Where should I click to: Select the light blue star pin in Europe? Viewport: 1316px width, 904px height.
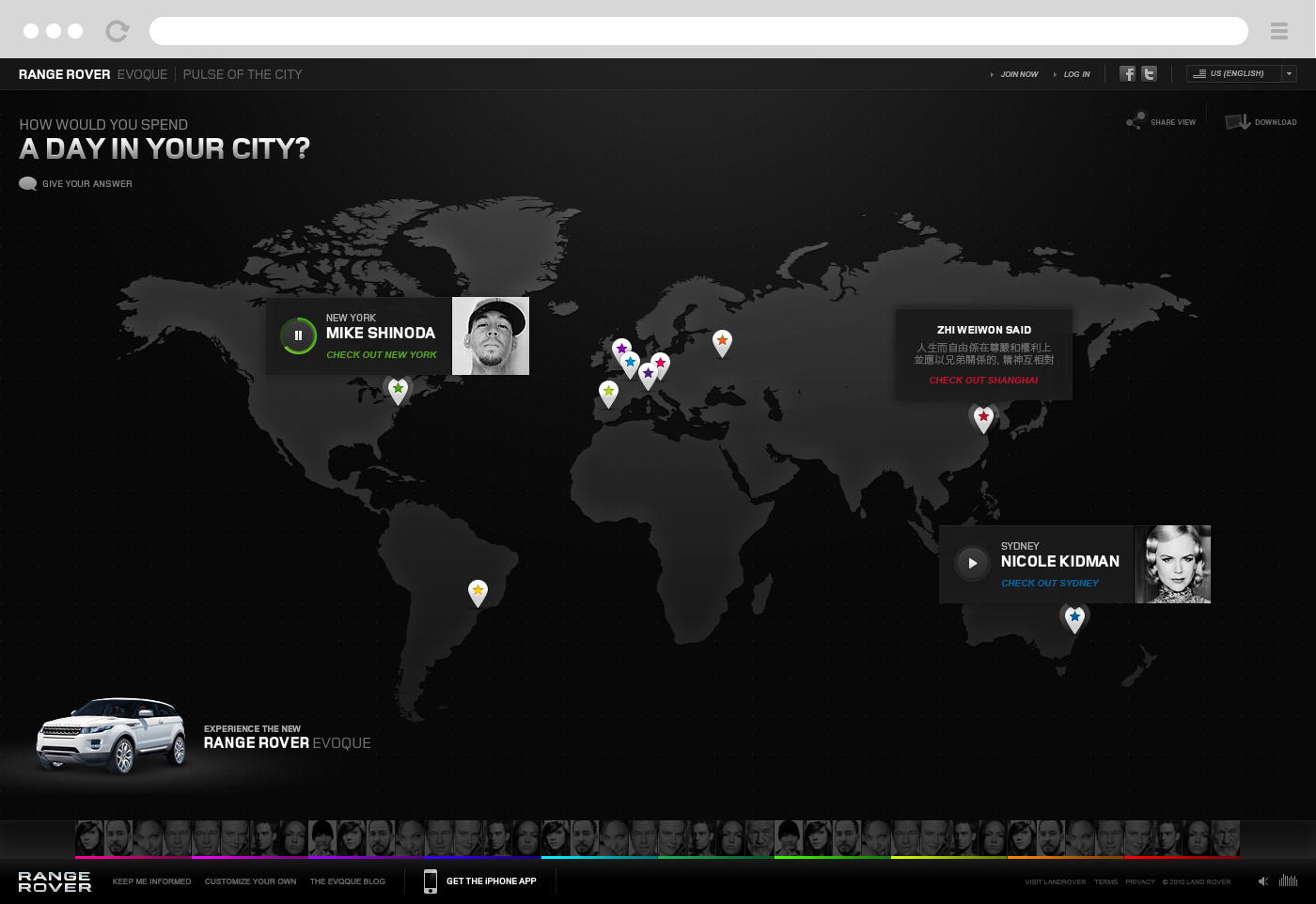[630, 364]
